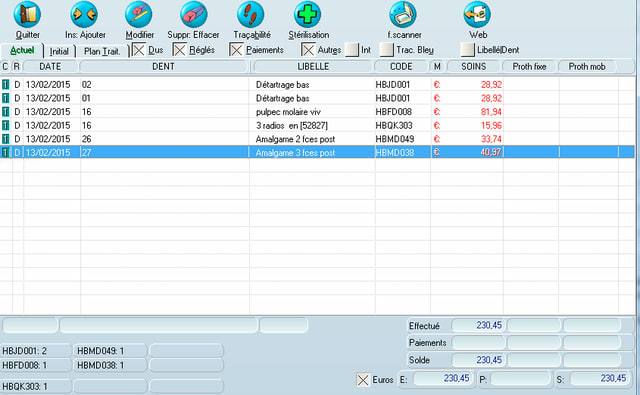This screenshot has height=395, width=640.
Task: Click Suppr: Effacer eraser icon
Action: (x=193, y=14)
